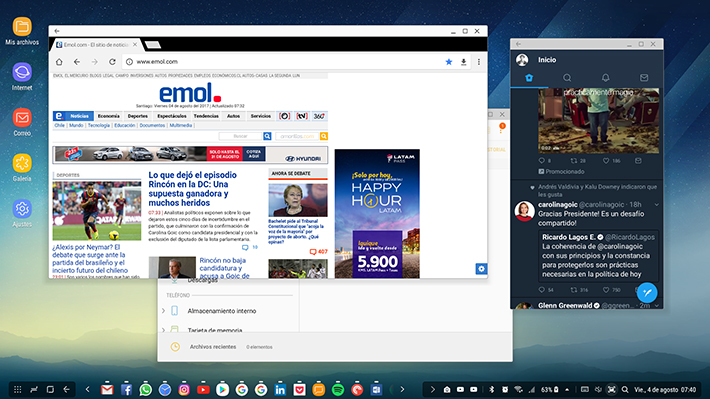Screen dimensions: 710x399
Task: Select the Tendencias tab on emol
Action: coord(206,116)
